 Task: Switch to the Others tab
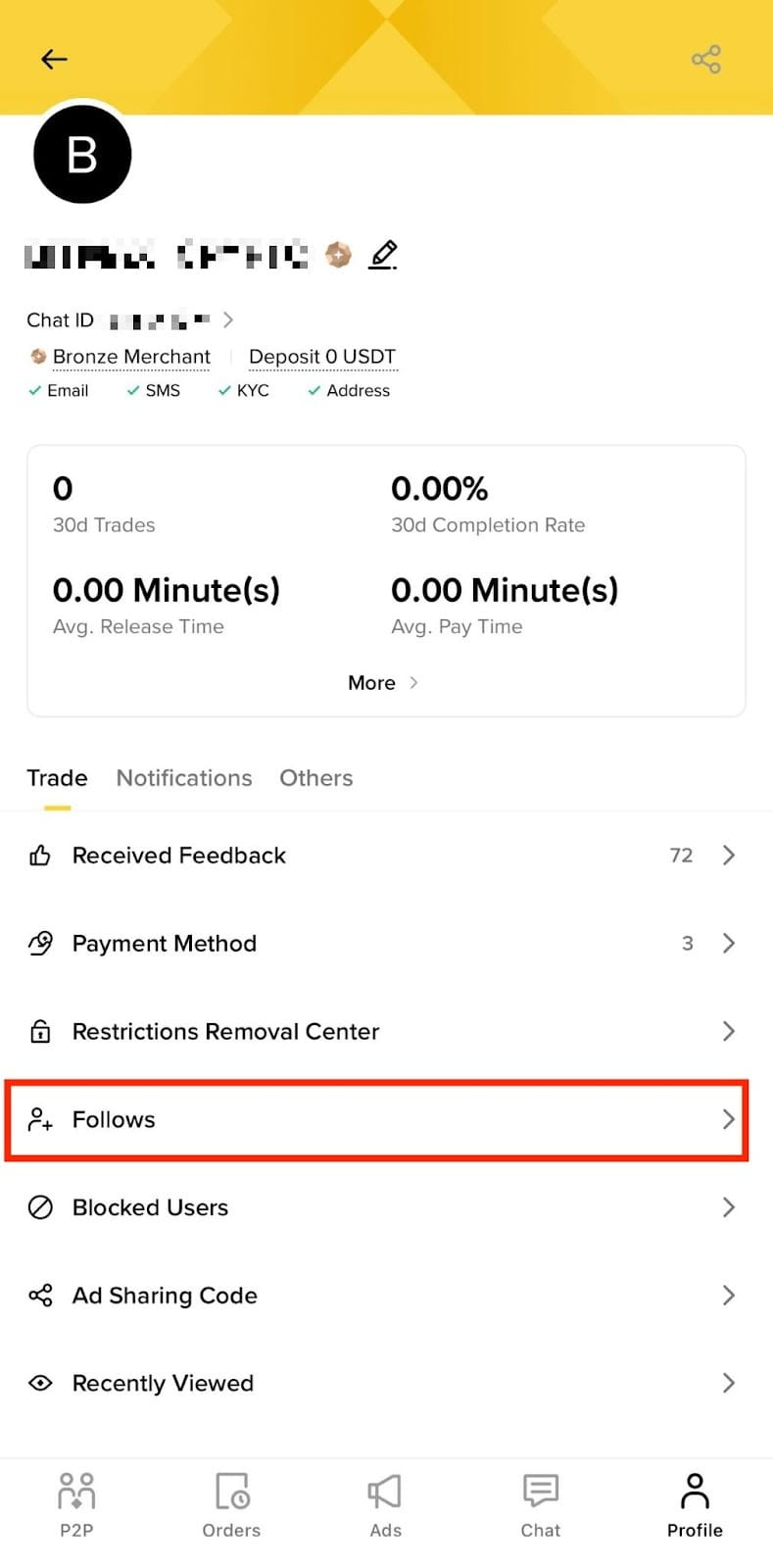pos(315,778)
